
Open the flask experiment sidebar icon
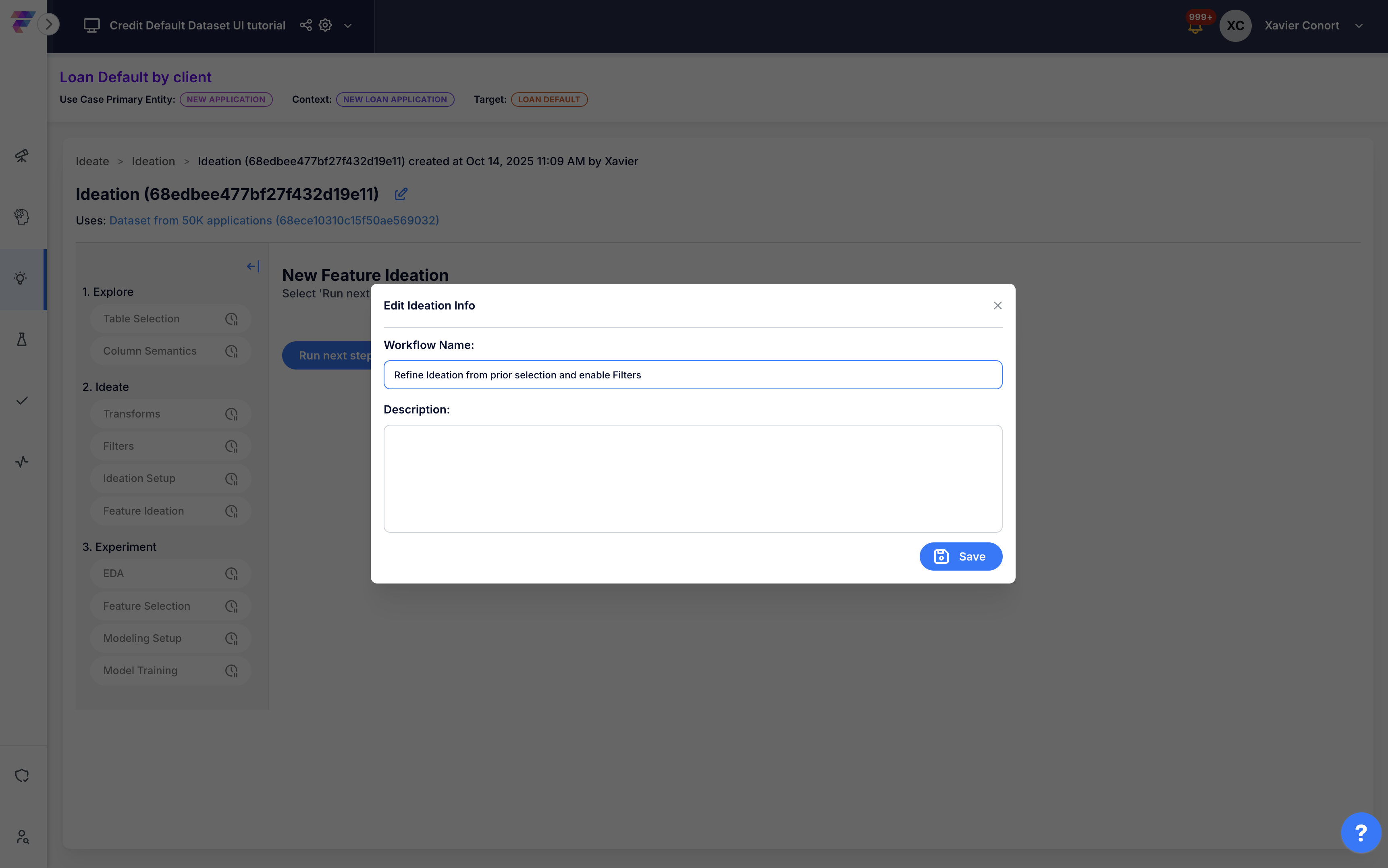click(x=22, y=339)
